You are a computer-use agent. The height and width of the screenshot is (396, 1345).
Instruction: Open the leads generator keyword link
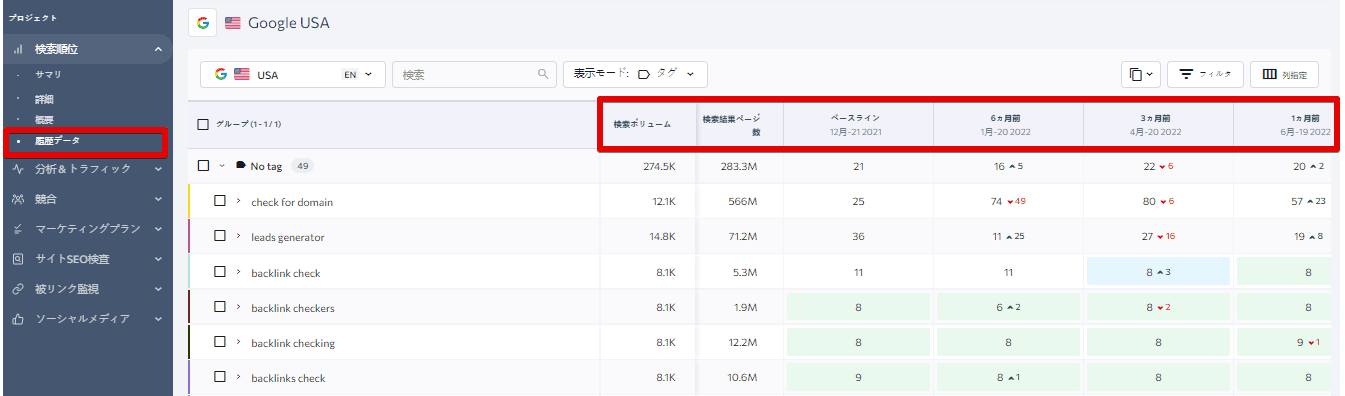pyautogui.click(x=288, y=237)
